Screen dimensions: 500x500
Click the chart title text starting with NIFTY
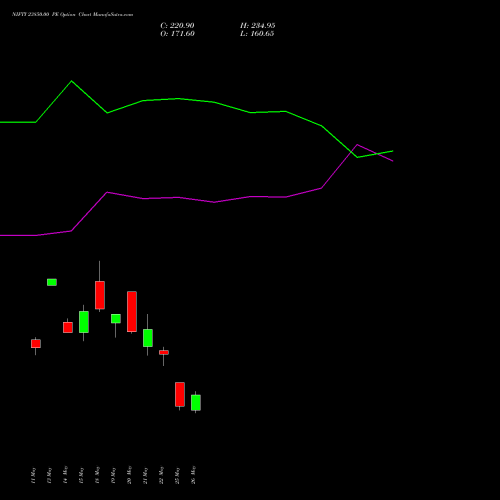pyautogui.click(x=72, y=15)
